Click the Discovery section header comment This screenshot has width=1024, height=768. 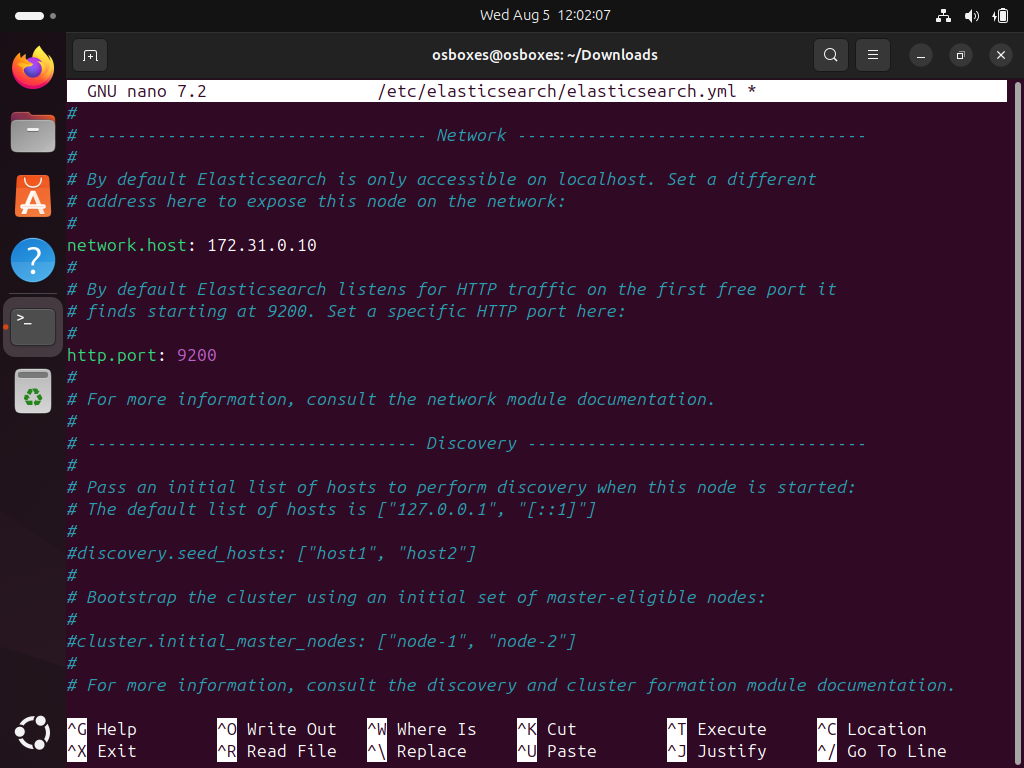pos(466,443)
